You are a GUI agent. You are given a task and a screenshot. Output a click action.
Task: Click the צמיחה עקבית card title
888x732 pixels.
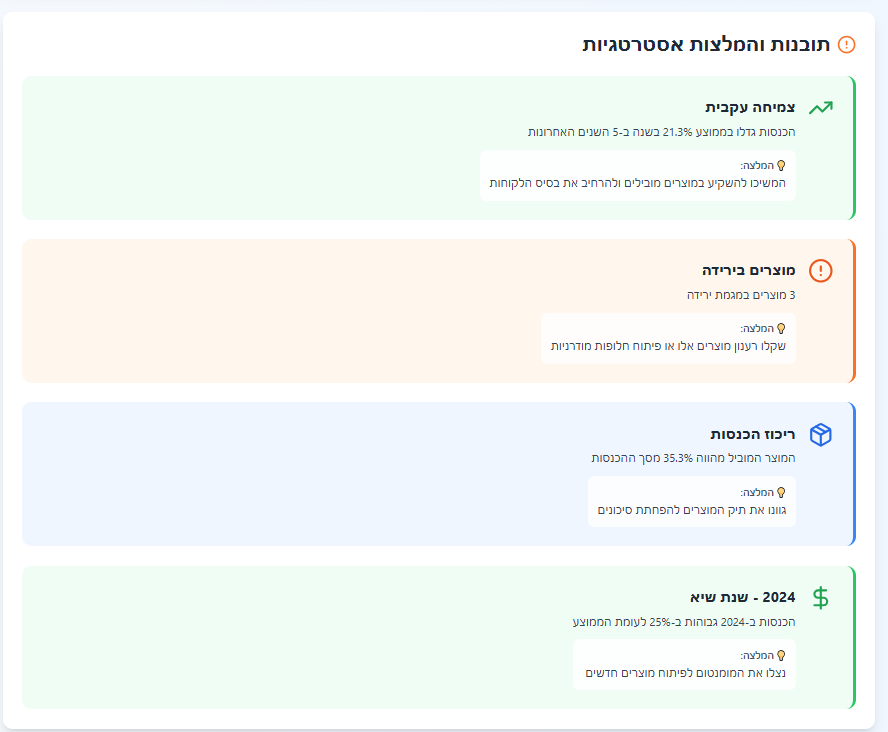tap(750, 107)
